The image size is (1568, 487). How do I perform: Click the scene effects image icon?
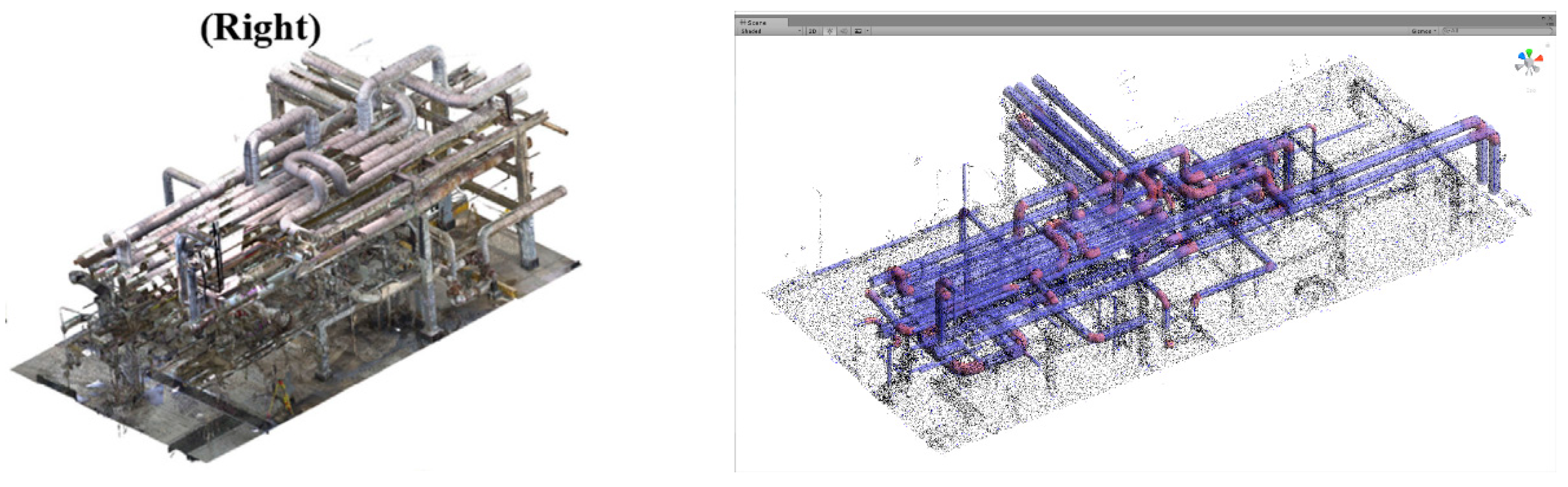[x=858, y=31]
